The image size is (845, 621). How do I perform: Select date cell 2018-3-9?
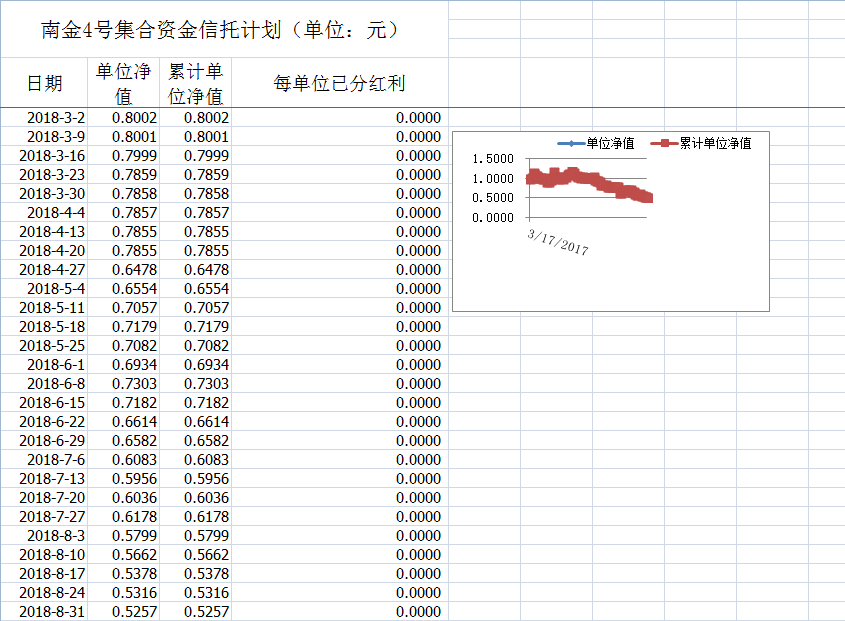coord(44,136)
